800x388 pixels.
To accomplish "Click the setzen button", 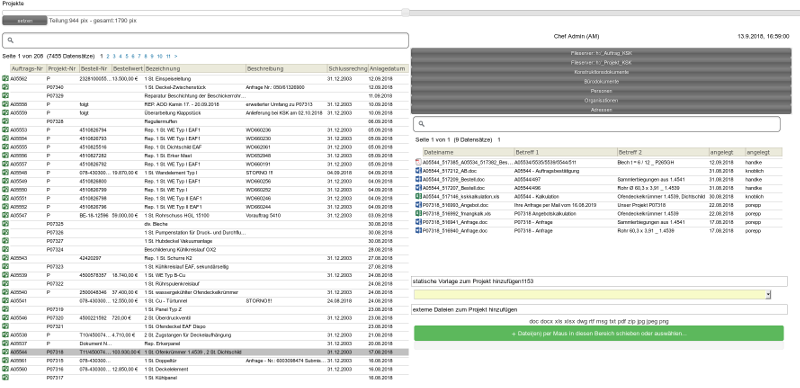I will pos(25,21).
